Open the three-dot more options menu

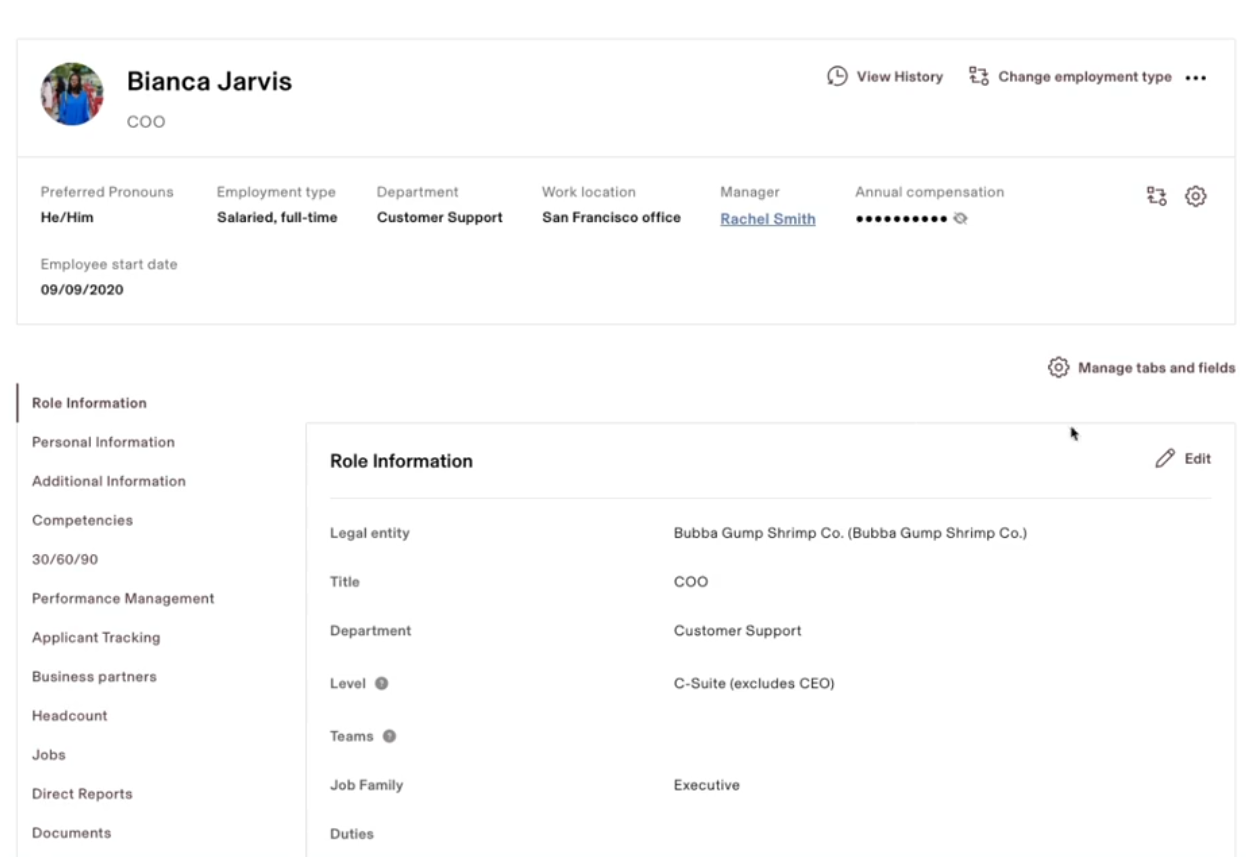tap(1196, 78)
